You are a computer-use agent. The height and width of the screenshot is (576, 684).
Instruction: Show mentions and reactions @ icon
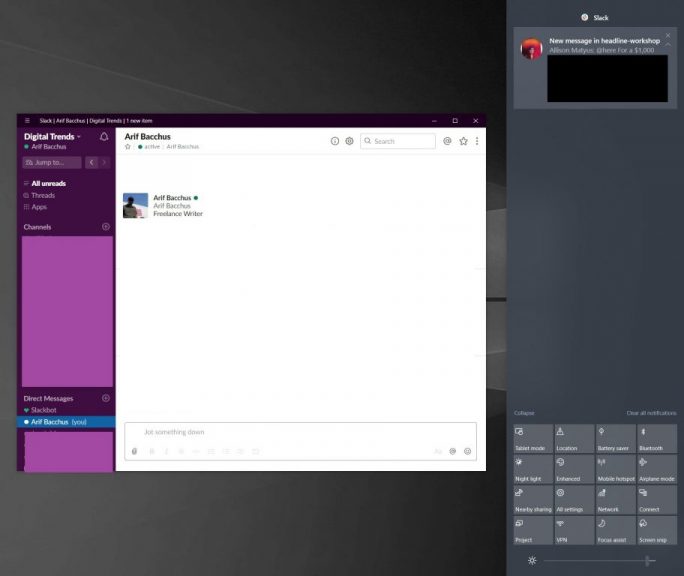(x=447, y=141)
